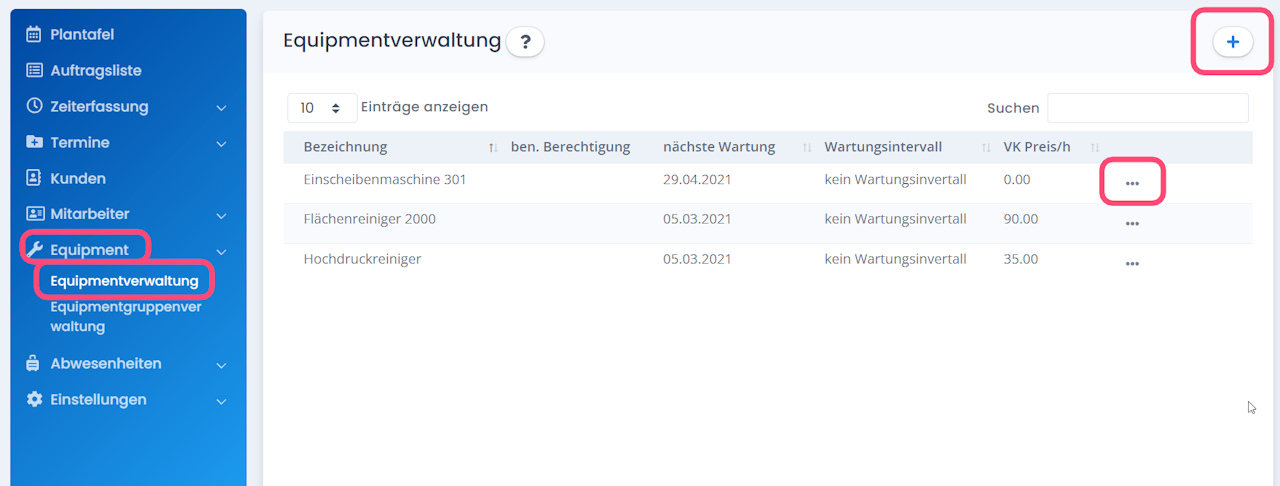Click the Auftragsliste list icon
The image size is (1280, 486).
click(x=34, y=71)
